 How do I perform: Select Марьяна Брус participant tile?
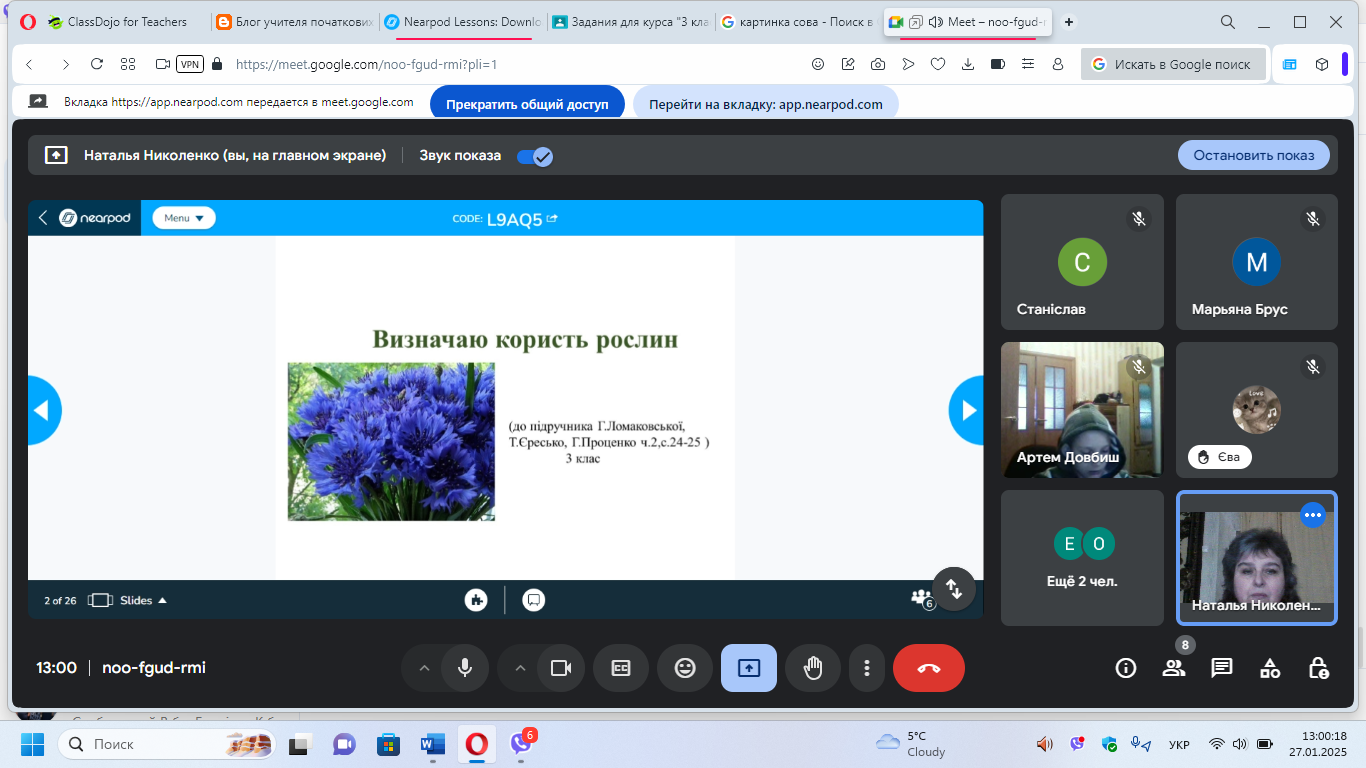[x=1257, y=262]
